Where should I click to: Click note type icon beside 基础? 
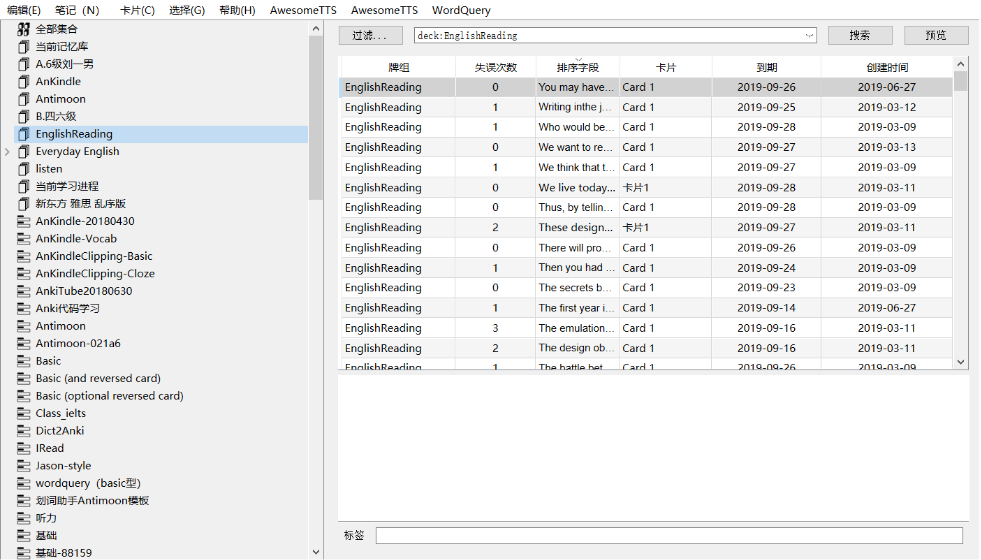[x=24, y=536]
